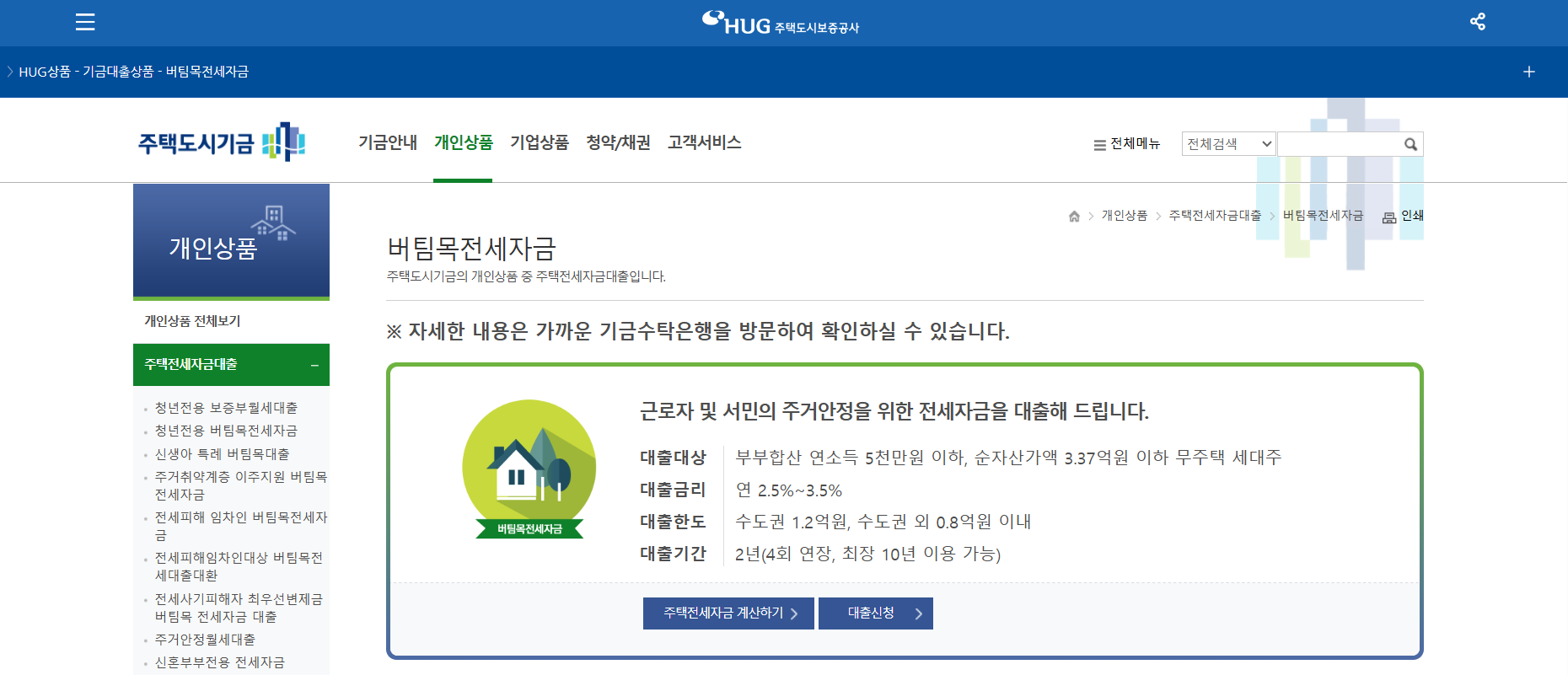Open 신생아 특례 버팀목대출
1568x675 pixels.
tap(222, 454)
